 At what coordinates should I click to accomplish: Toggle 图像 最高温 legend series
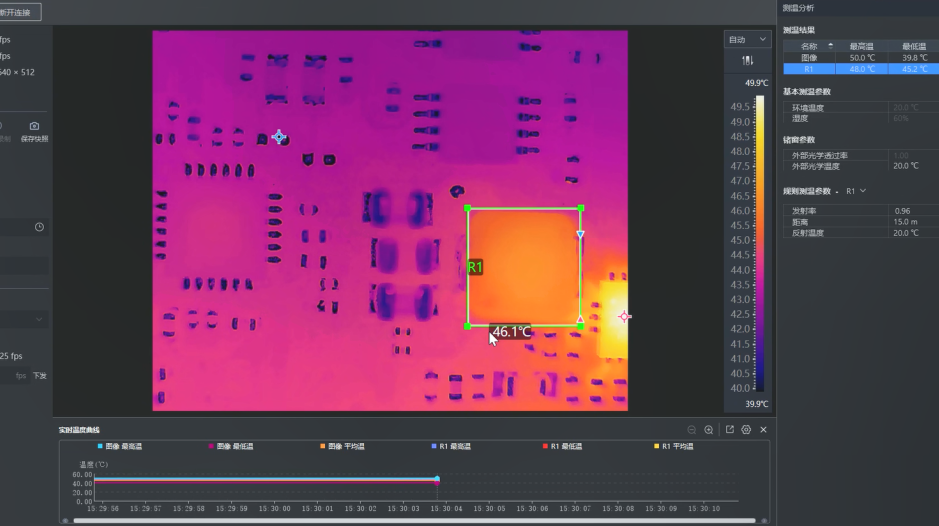pyautogui.click(x=120, y=446)
